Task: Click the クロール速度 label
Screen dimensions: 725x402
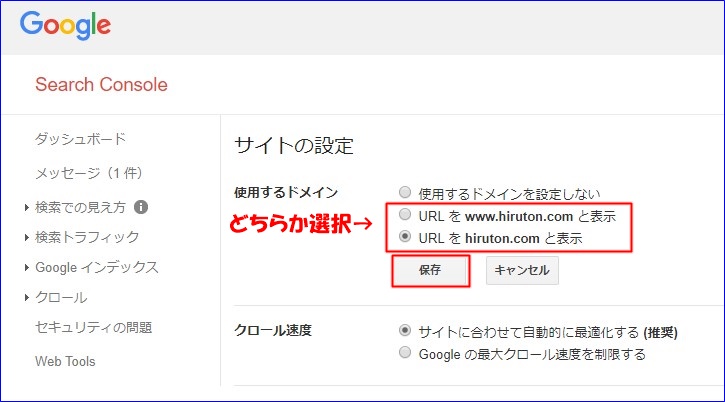Action: [x=273, y=330]
